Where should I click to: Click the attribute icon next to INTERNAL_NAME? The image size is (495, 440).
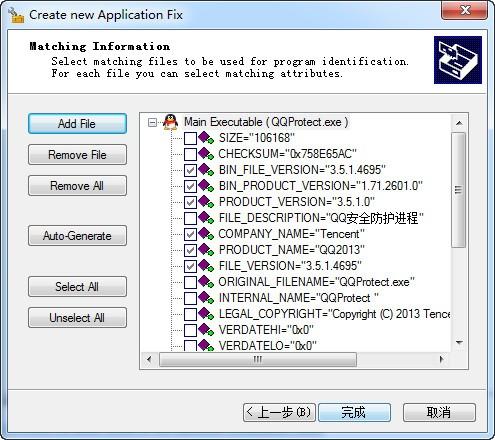point(206,298)
